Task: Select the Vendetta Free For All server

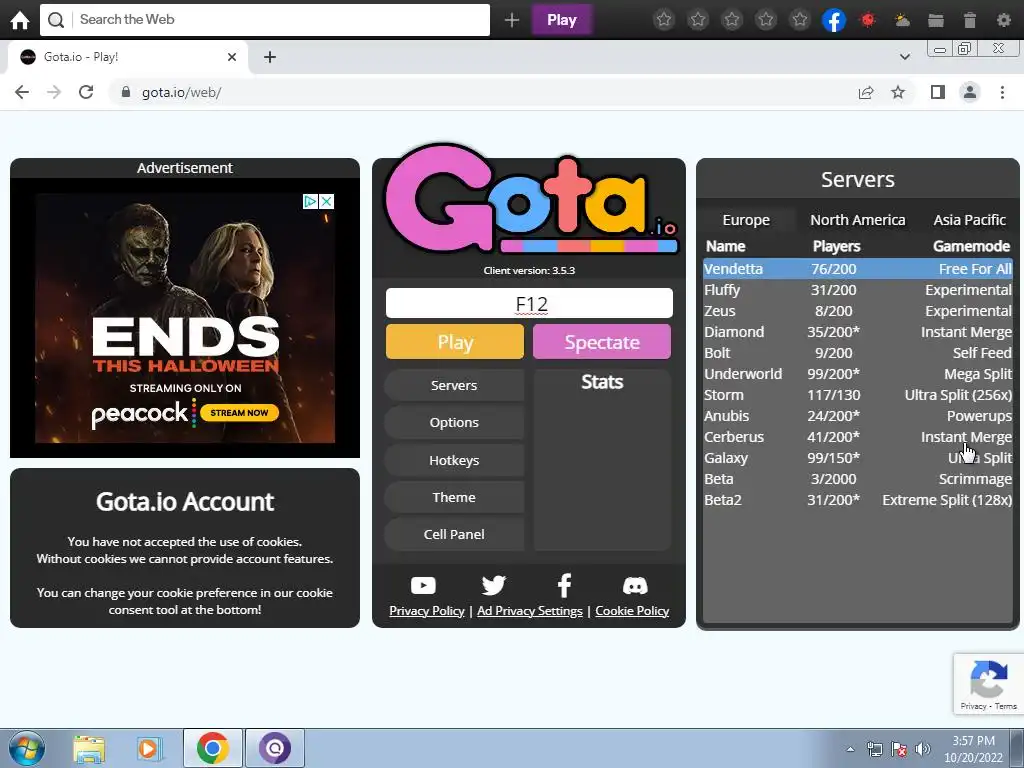Action: tap(857, 269)
